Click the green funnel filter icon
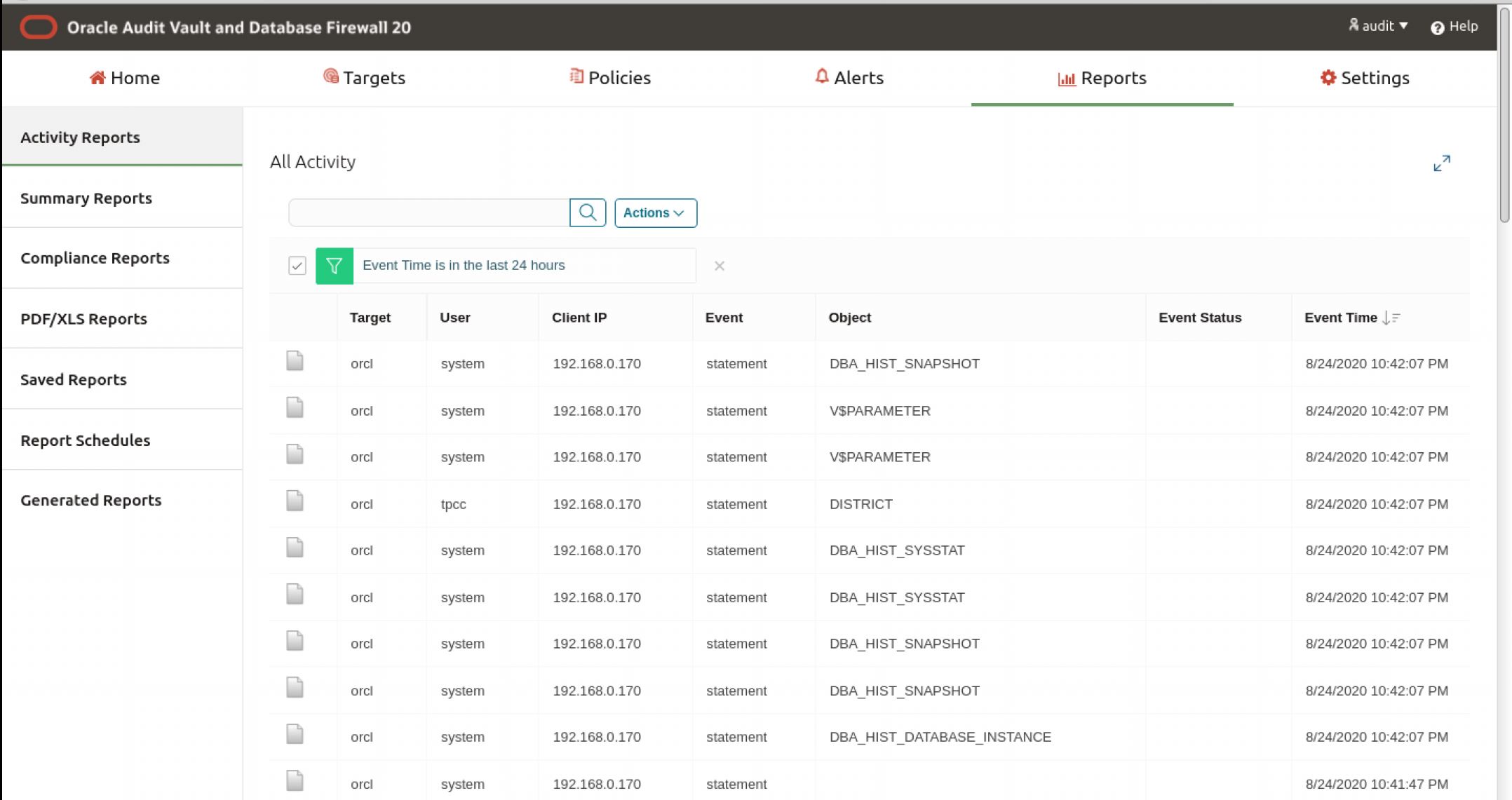 [x=335, y=266]
